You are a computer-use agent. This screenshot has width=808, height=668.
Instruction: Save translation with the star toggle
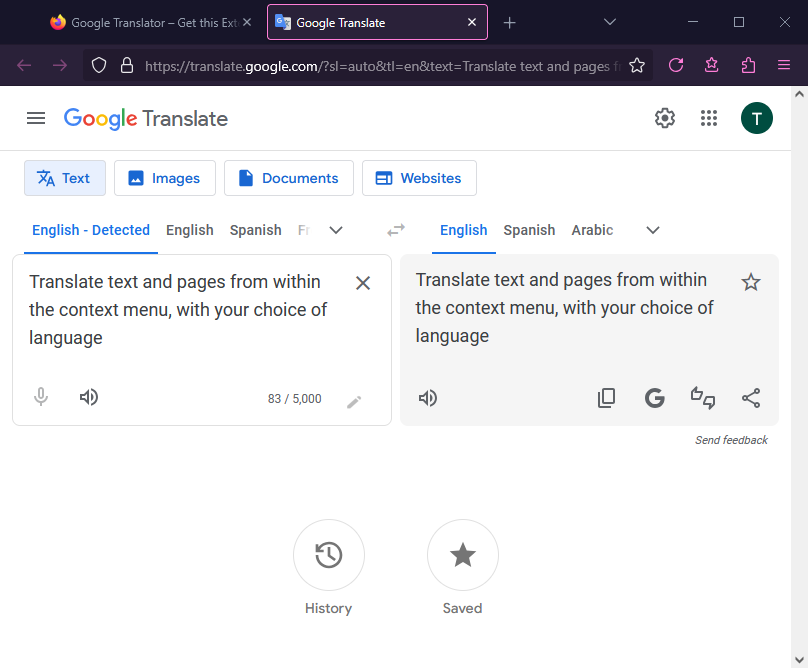click(751, 282)
